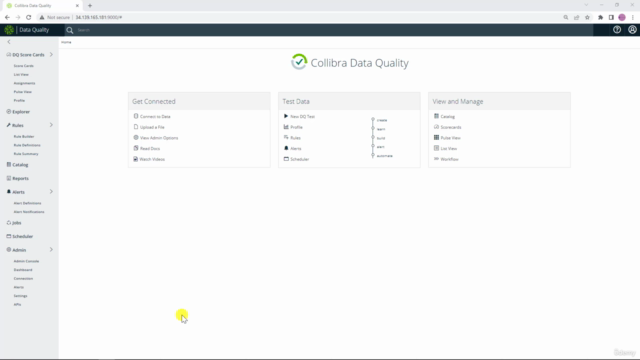Open Alert Definitions in sidebar
The height and width of the screenshot is (360, 640).
click(27, 203)
